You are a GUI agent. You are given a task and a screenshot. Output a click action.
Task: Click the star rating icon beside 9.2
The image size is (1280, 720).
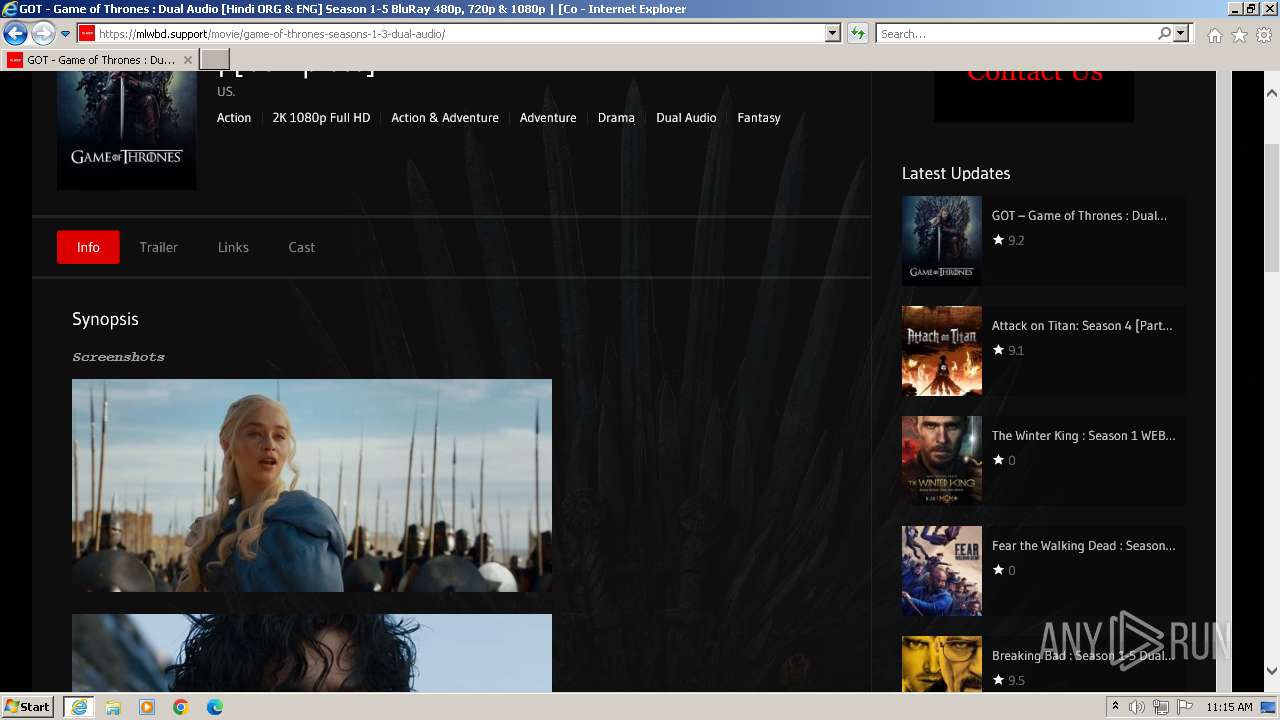click(x=998, y=240)
